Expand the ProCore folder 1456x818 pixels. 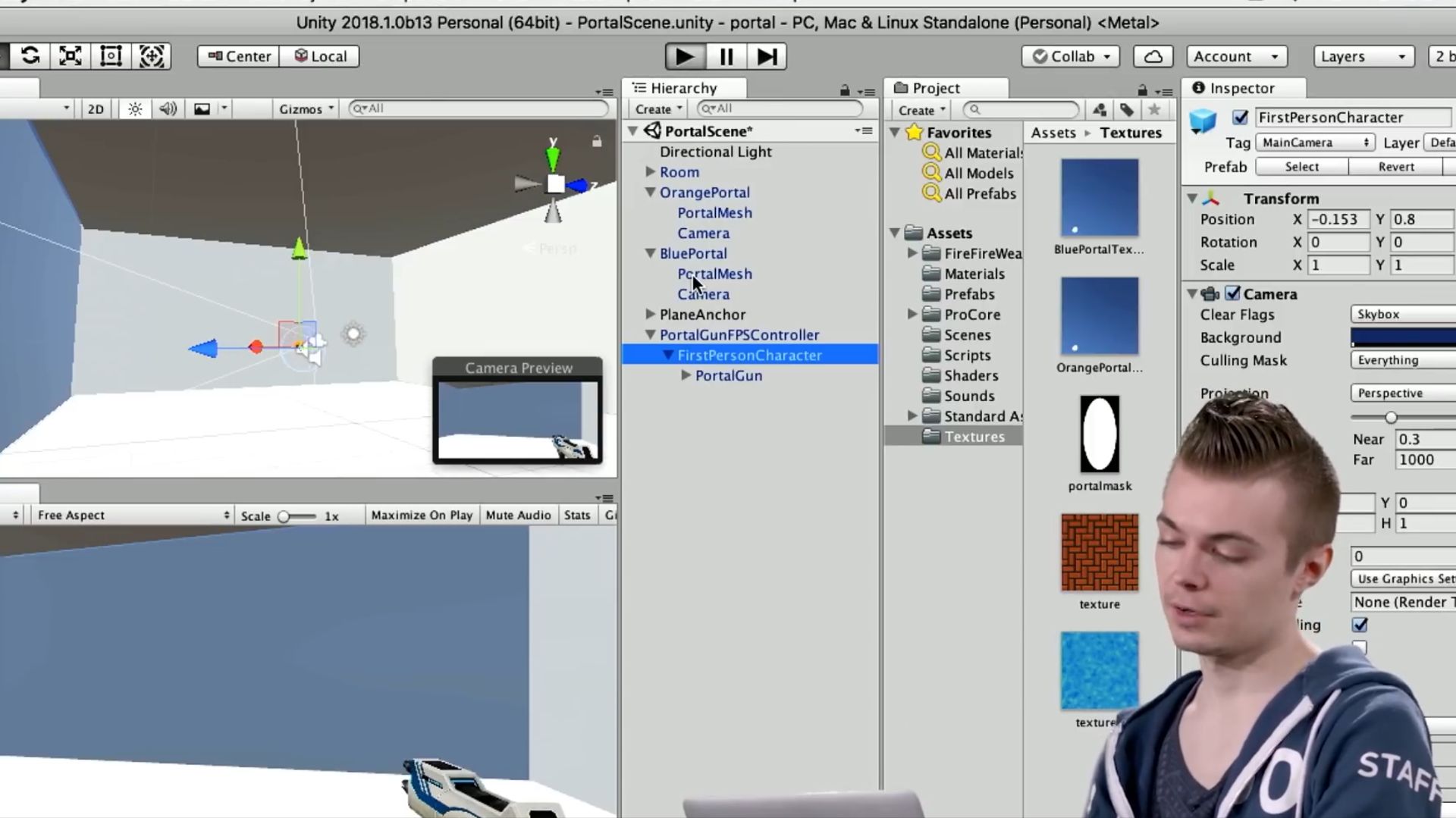[913, 314]
